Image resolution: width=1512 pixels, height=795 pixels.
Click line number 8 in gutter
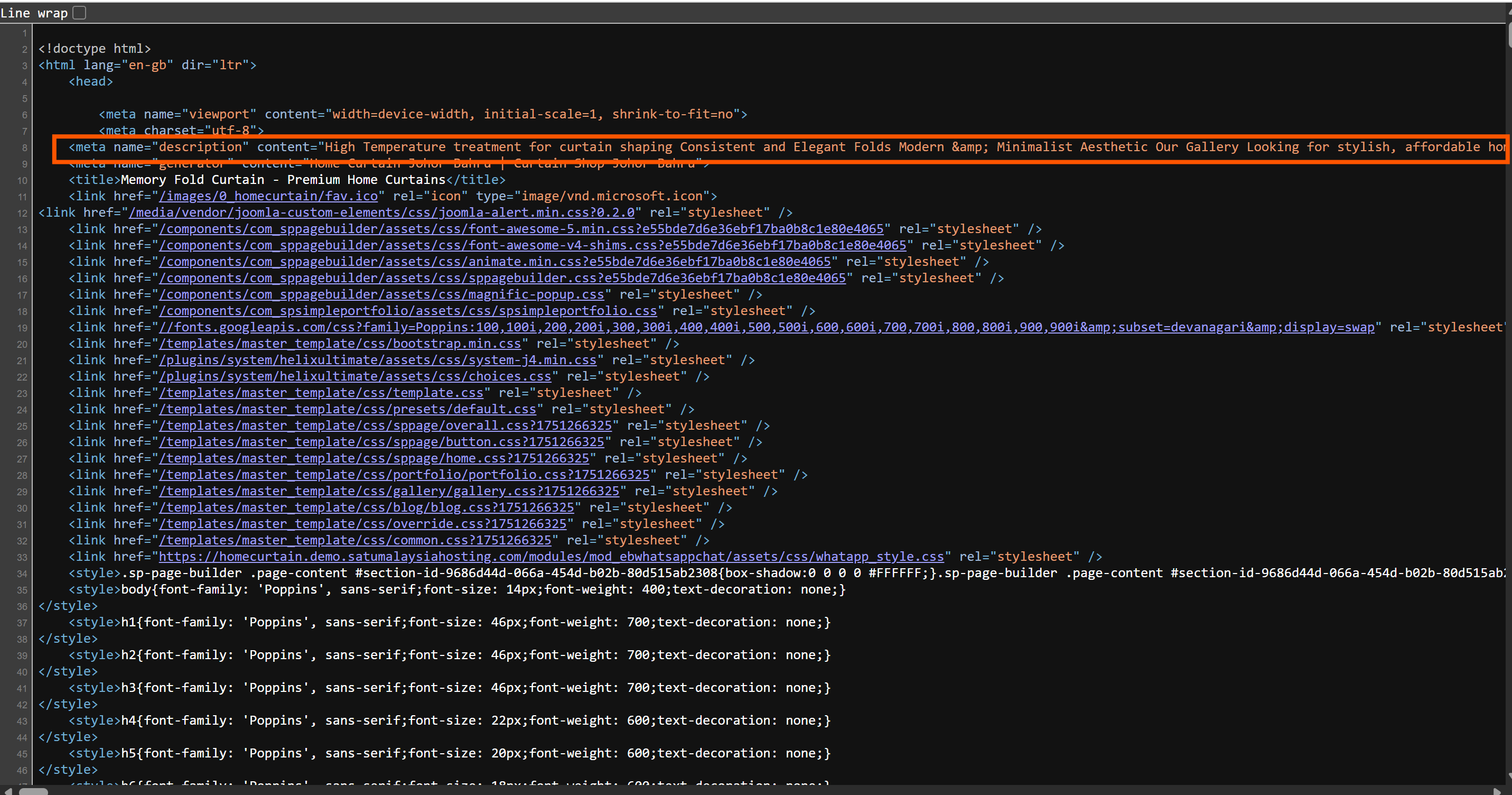tap(24, 147)
